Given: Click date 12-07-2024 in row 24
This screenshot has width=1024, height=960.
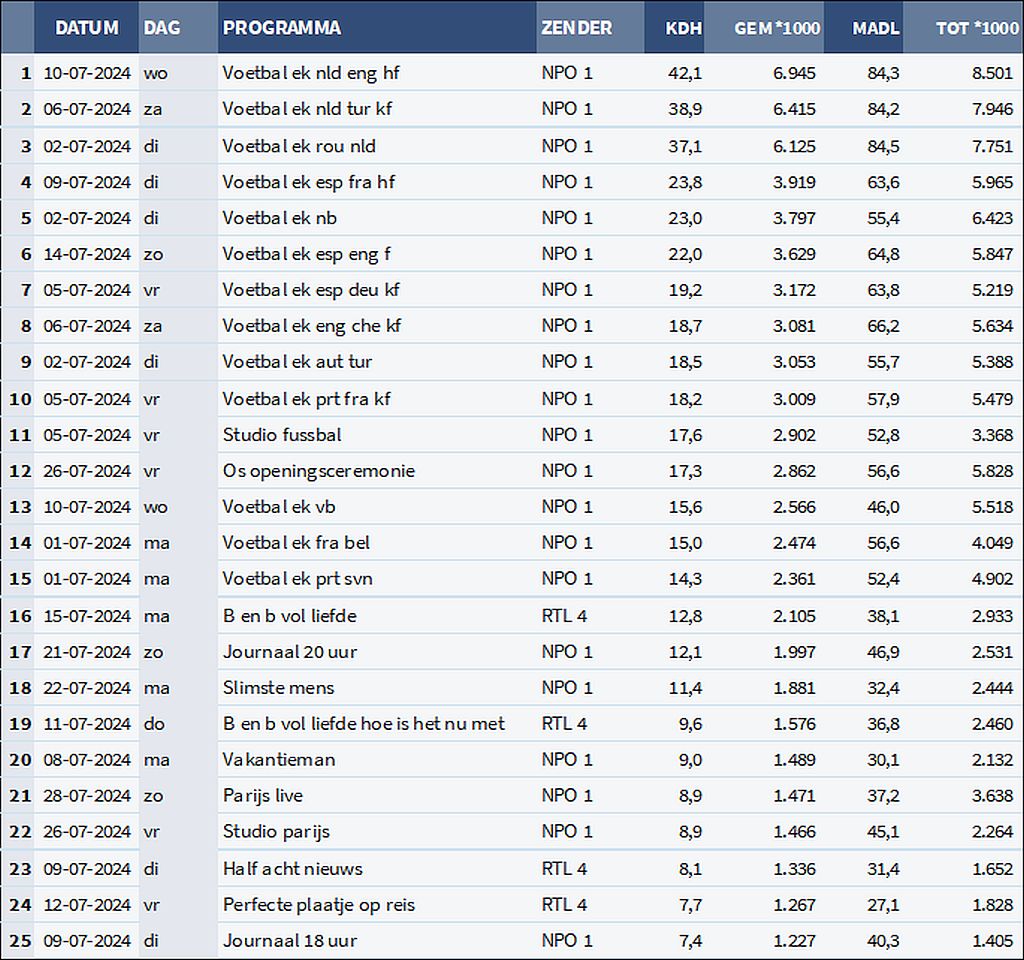Looking at the screenshot, I should pyautogui.click(x=87, y=904).
